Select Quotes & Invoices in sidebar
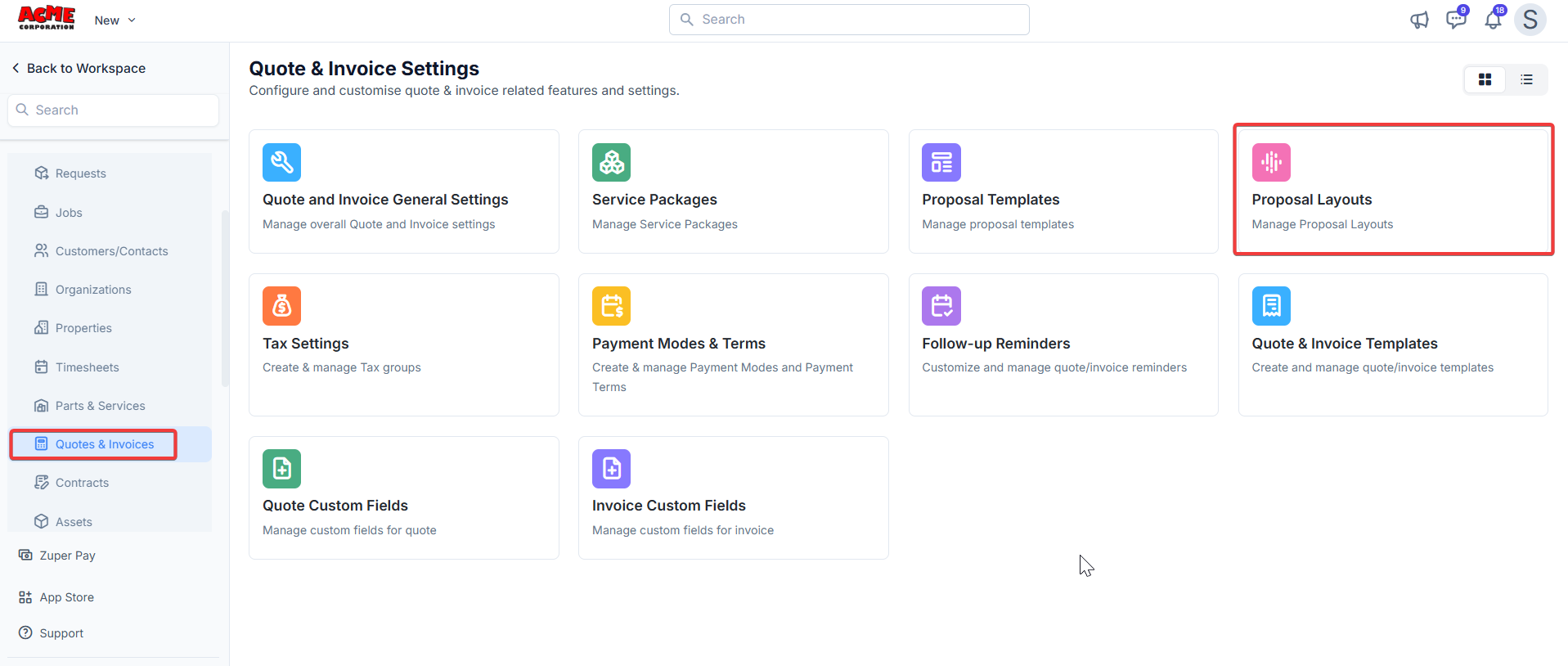 coord(104,444)
